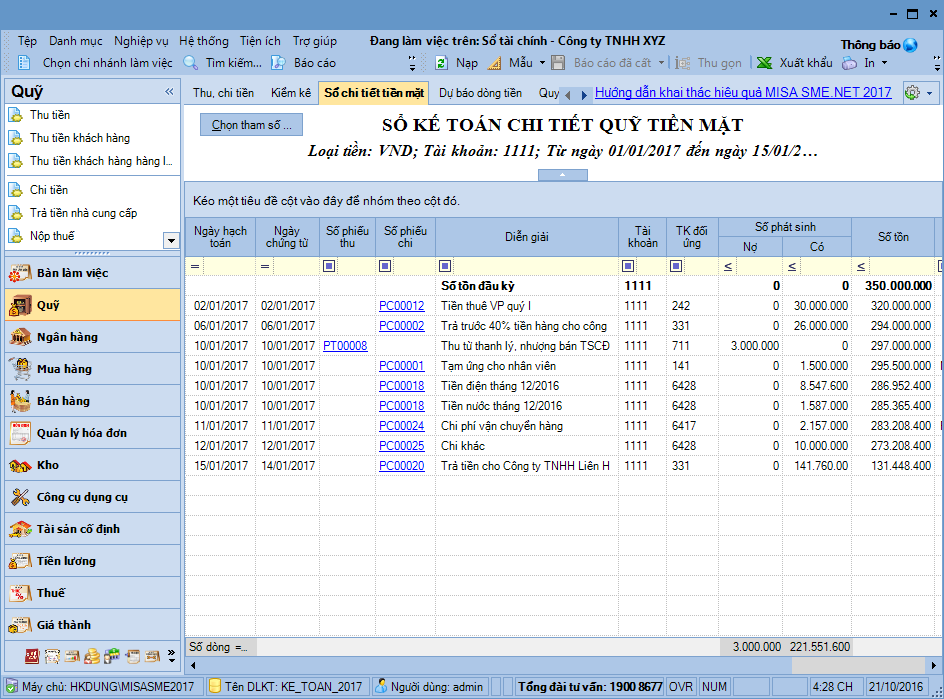Toggle filter operator for Tài khoản column
The image size is (944, 699).
[x=628, y=266]
